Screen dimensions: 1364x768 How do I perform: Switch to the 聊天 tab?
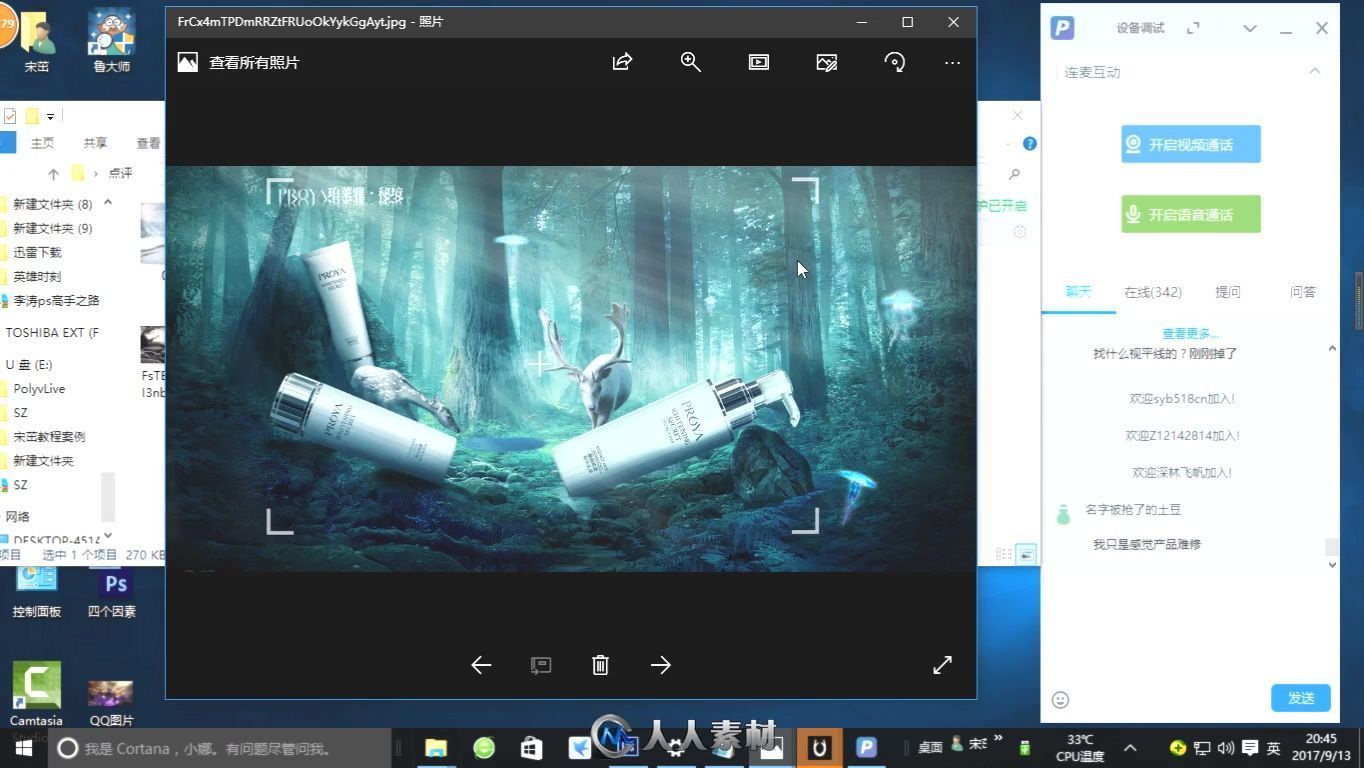1078,292
